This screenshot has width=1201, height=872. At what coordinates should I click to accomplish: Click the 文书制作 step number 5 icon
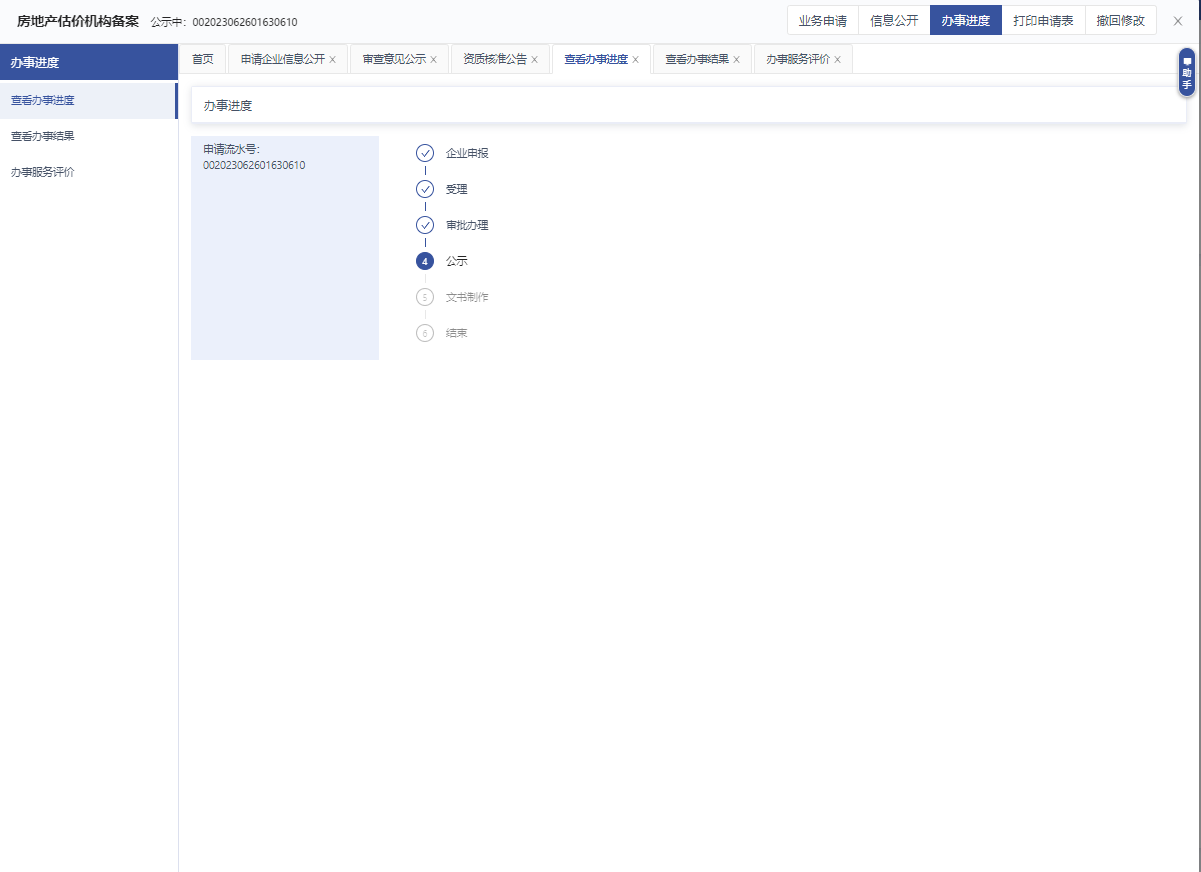coord(425,297)
